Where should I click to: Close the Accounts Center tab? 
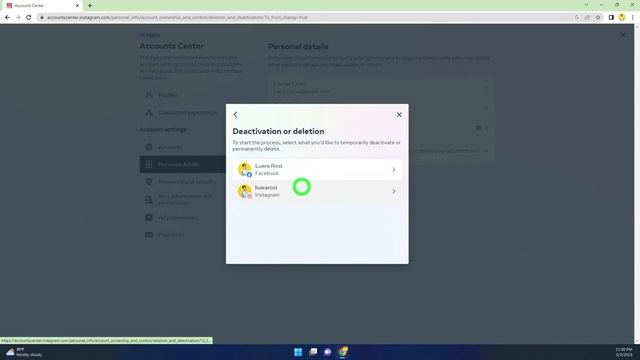click(x=77, y=6)
